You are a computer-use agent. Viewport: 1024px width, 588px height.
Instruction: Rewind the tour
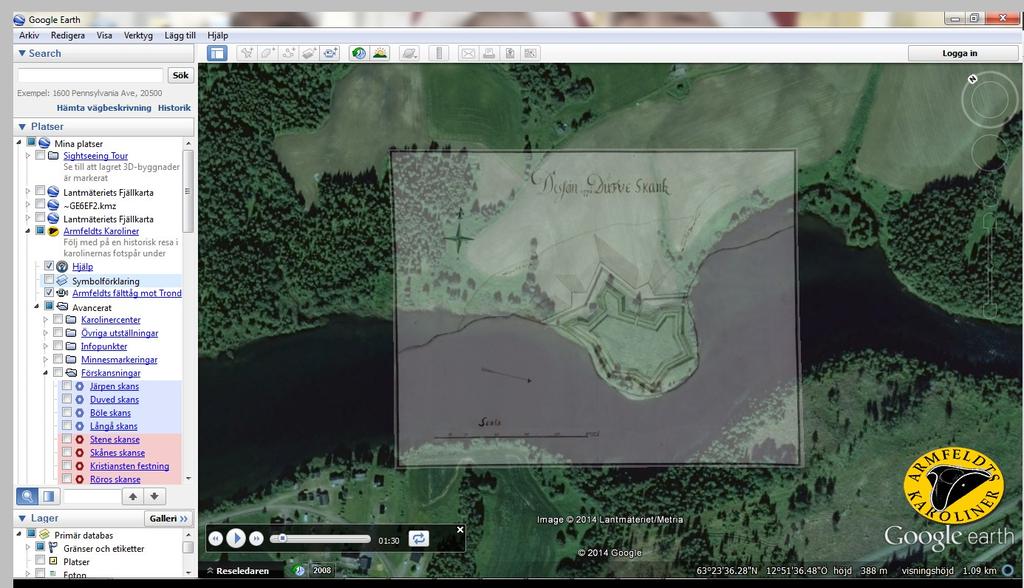coord(216,539)
